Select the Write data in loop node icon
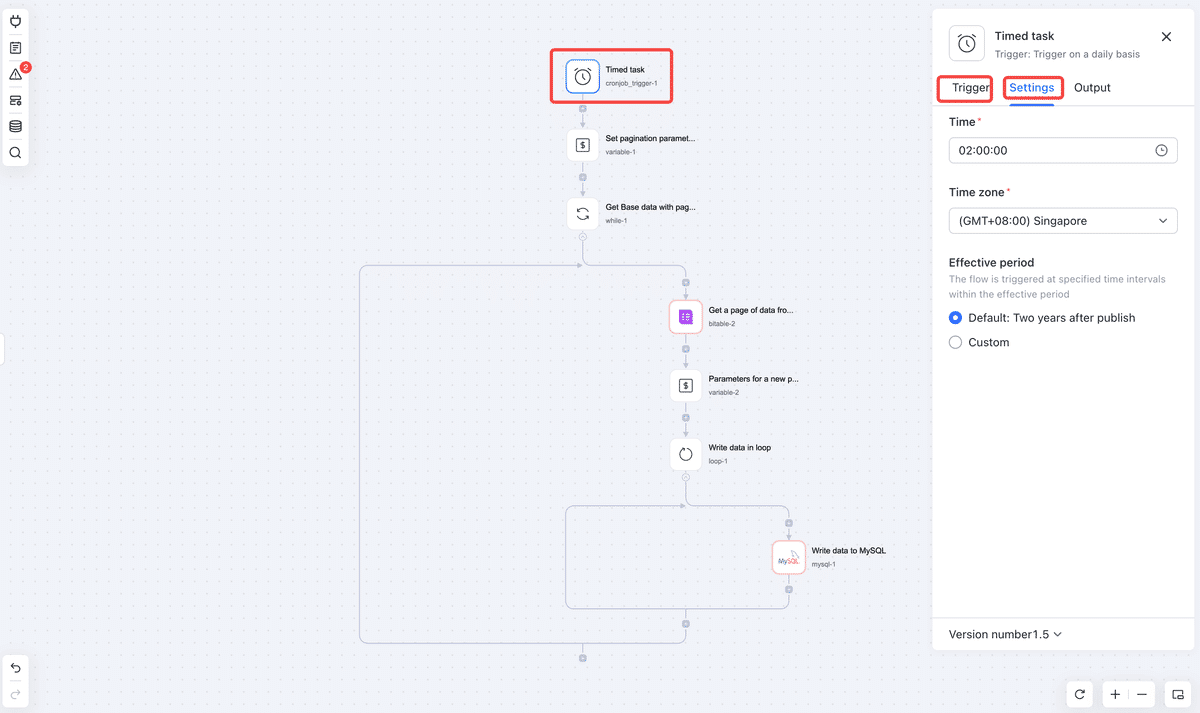The width and height of the screenshot is (1200, 713). point(686,454)
